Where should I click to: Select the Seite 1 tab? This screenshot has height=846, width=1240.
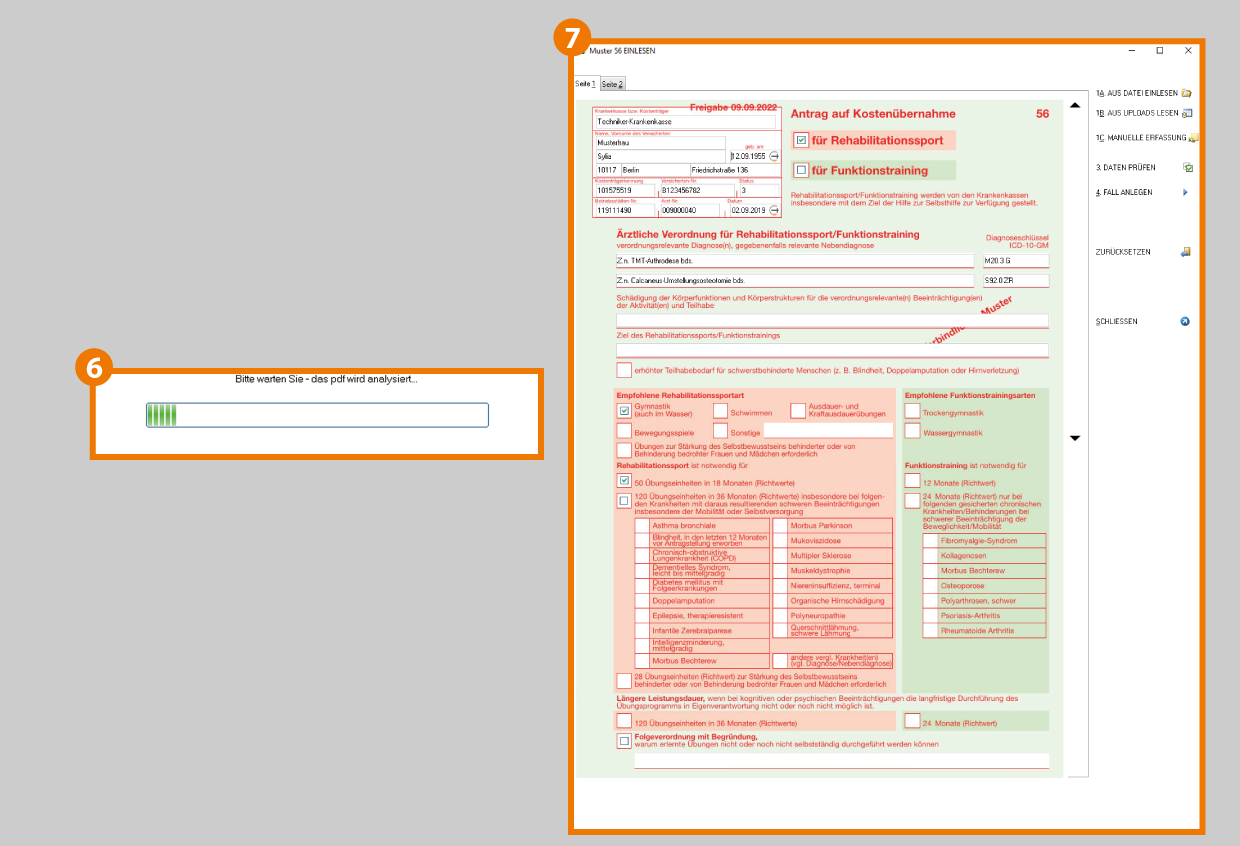[586, 84]
